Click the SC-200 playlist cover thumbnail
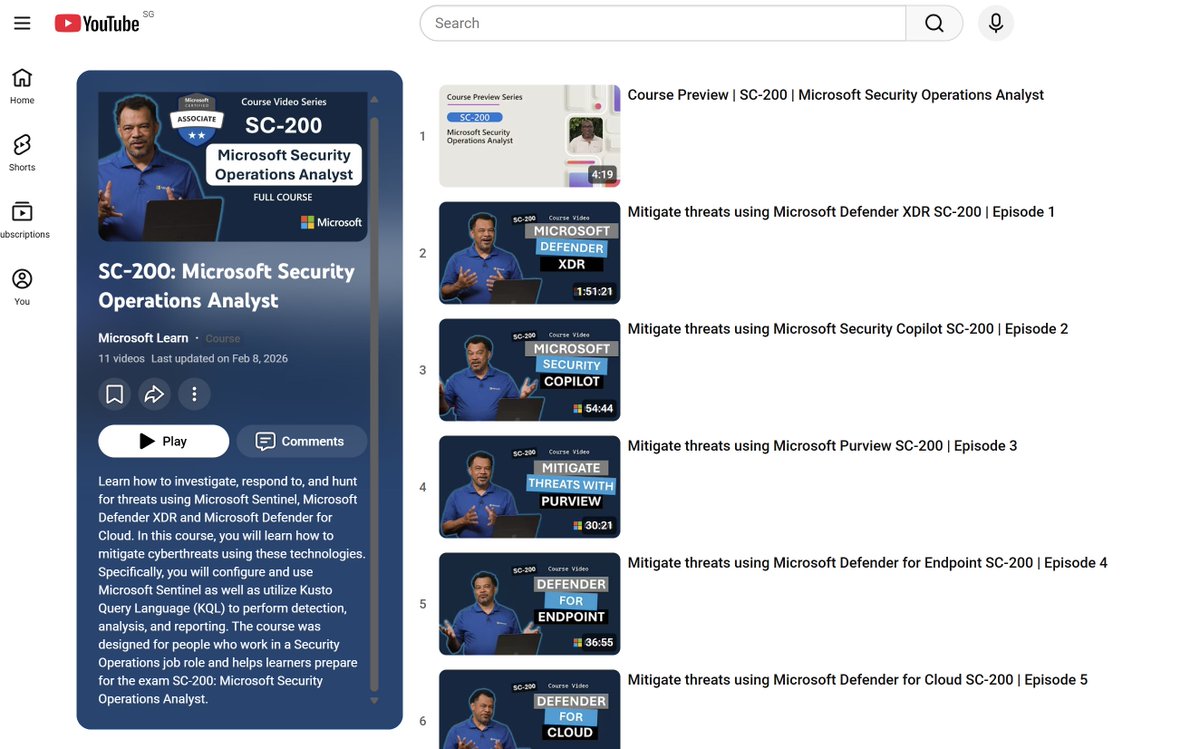Image resolution: width=1200 pixels, height=749 pixels. (233, 166)
